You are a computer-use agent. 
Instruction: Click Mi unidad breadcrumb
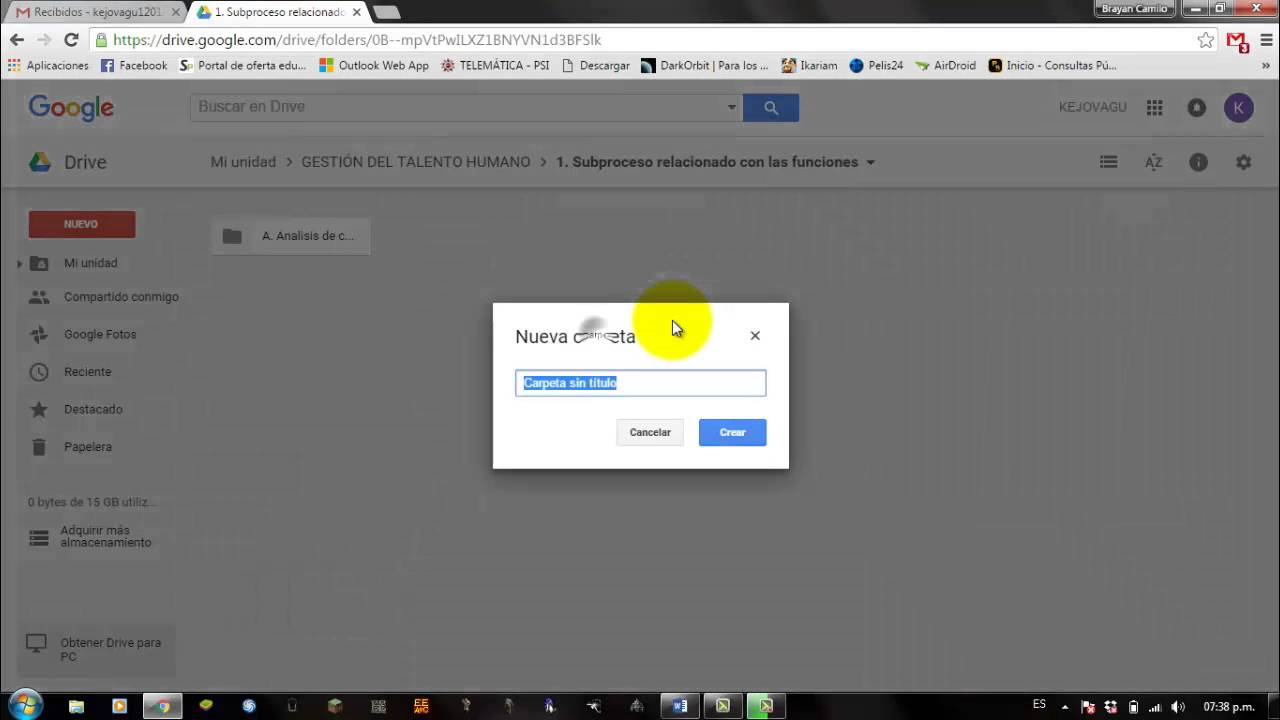point(243,162)
